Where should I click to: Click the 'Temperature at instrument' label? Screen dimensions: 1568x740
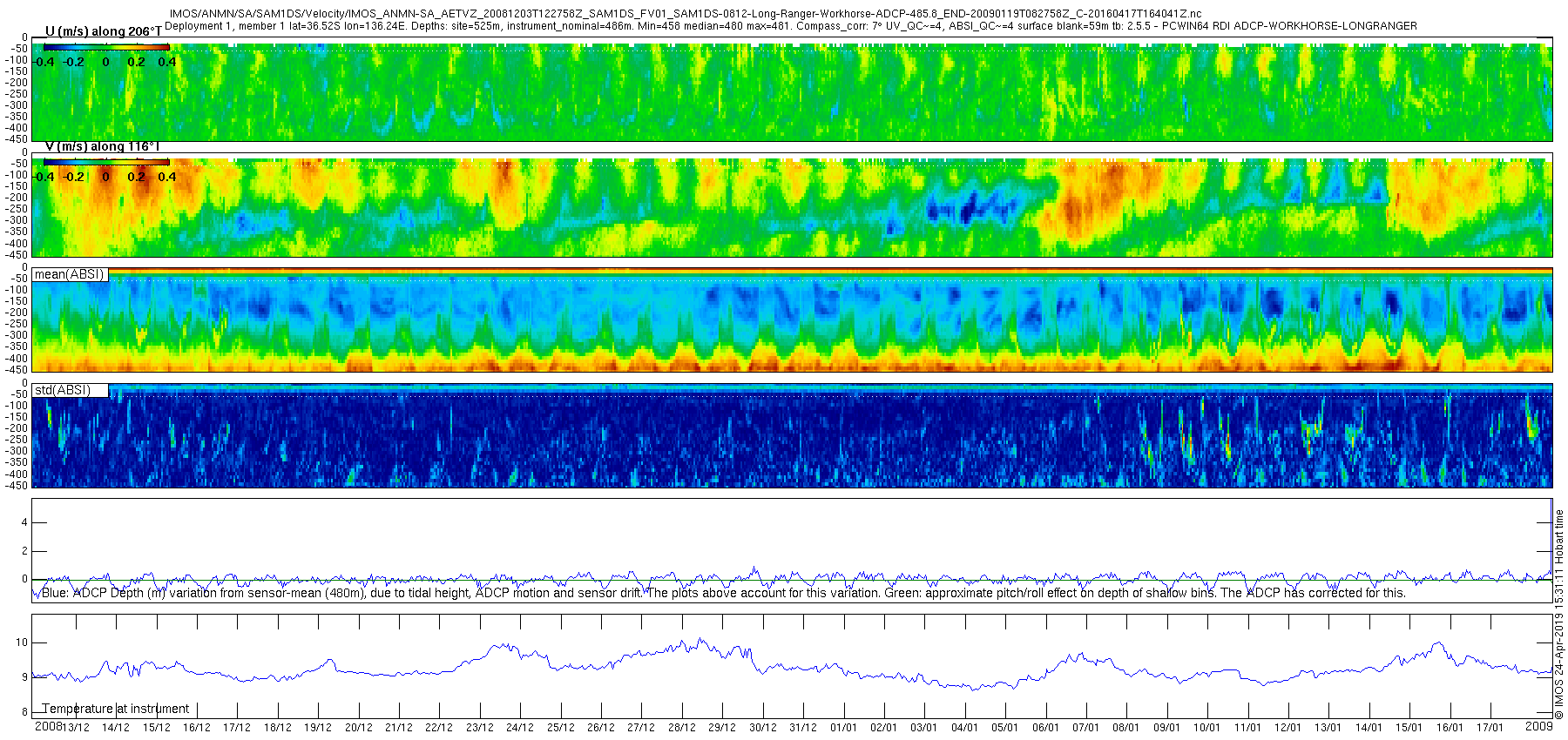click(116, 709)
